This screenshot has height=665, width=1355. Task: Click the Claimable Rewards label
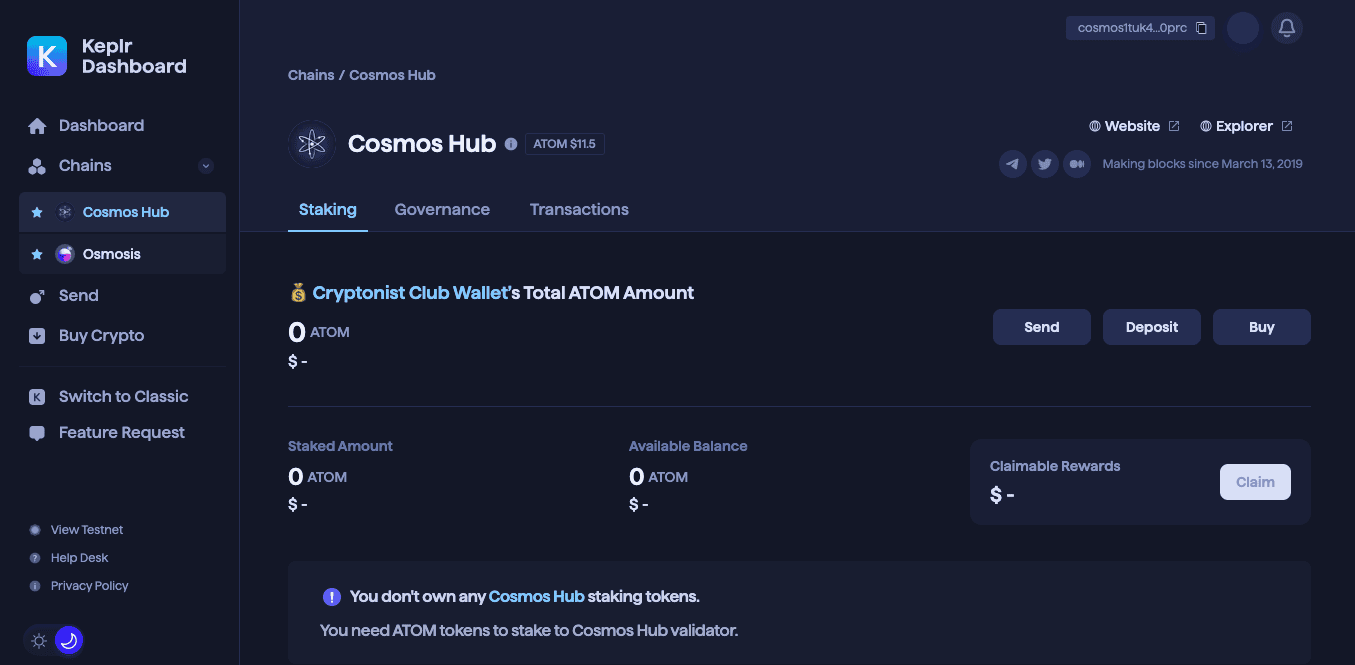(x=1055, y=466)
